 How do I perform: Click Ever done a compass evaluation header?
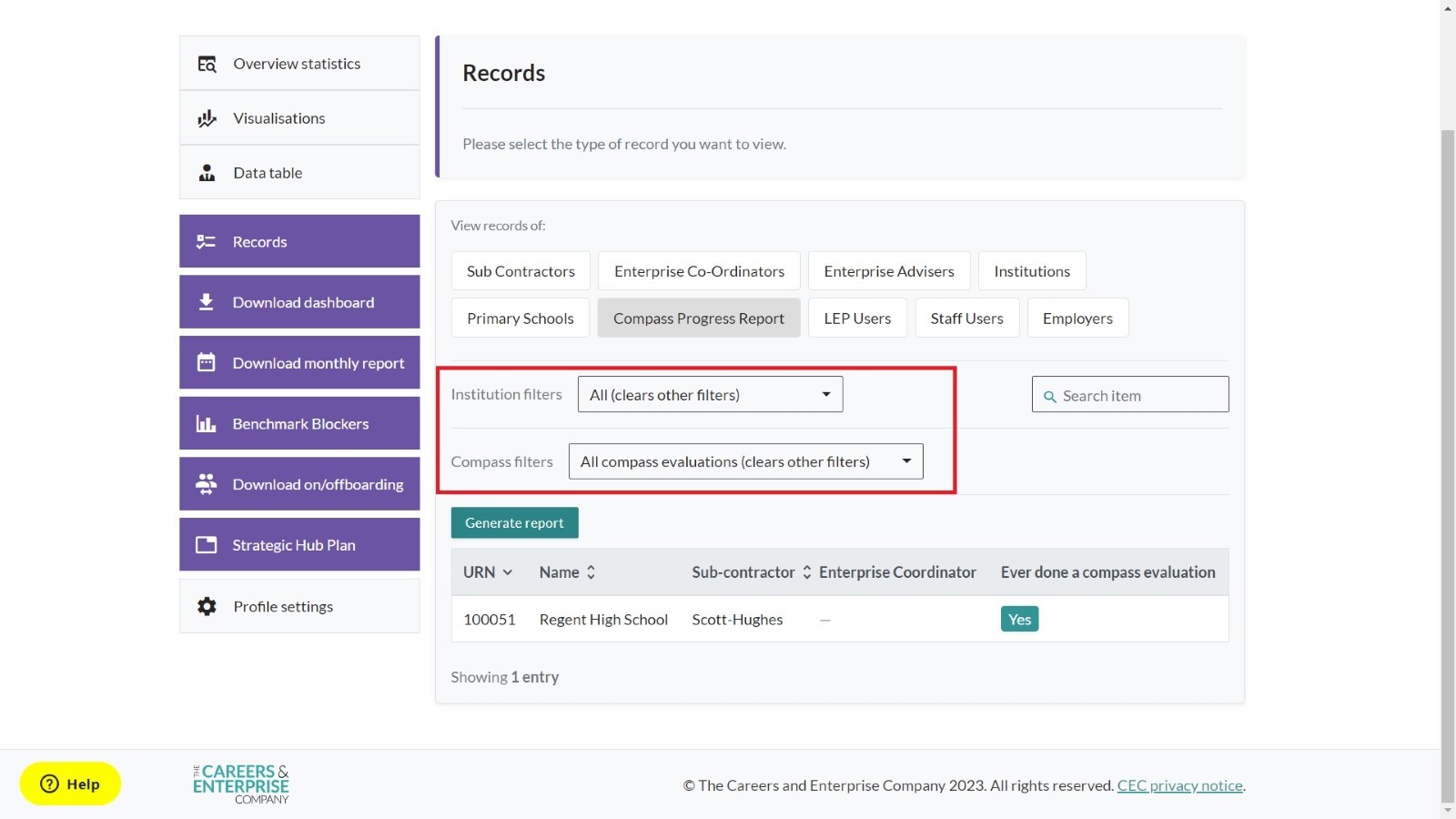1107,572
